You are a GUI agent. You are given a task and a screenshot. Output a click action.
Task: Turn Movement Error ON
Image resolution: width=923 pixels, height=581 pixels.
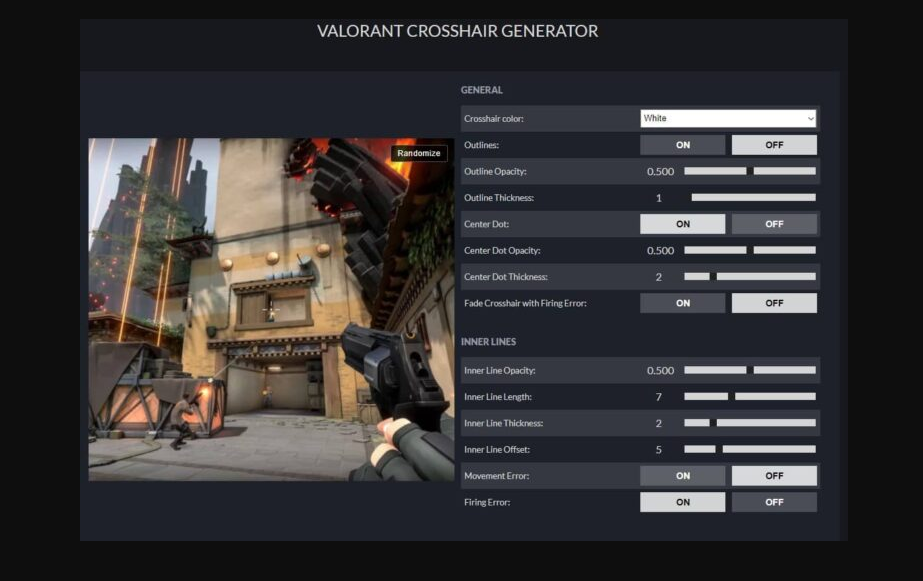point(683,476)
